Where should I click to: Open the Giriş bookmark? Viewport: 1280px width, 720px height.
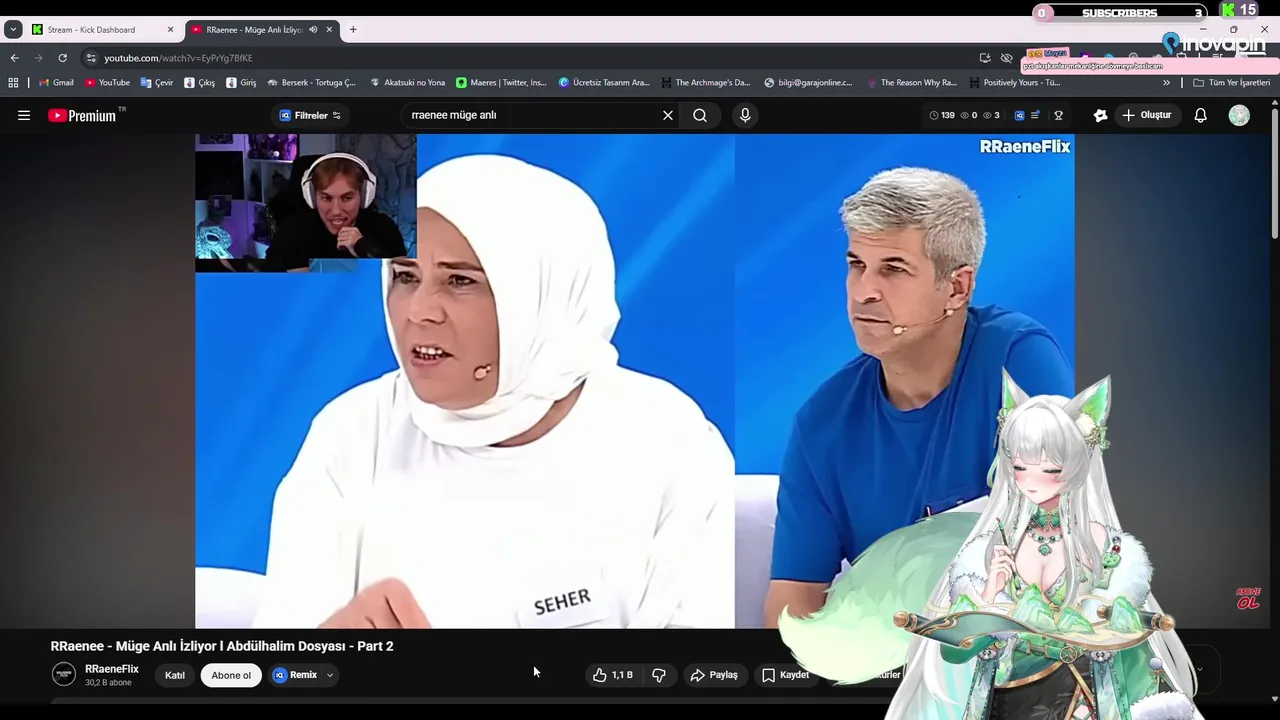click(x=241, y=83)
